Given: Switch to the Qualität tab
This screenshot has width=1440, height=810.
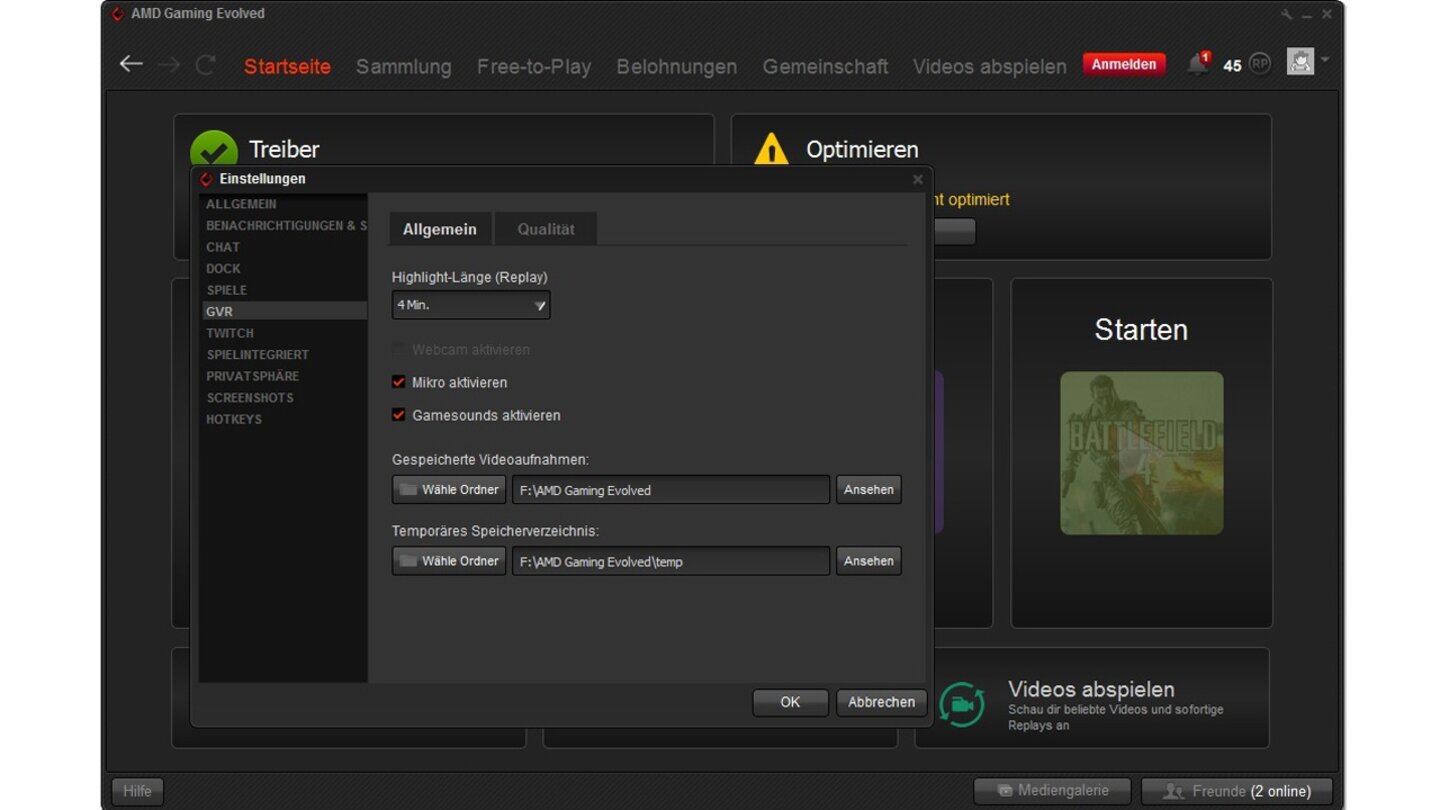Looking at the screenshot, I should [546, 229].
